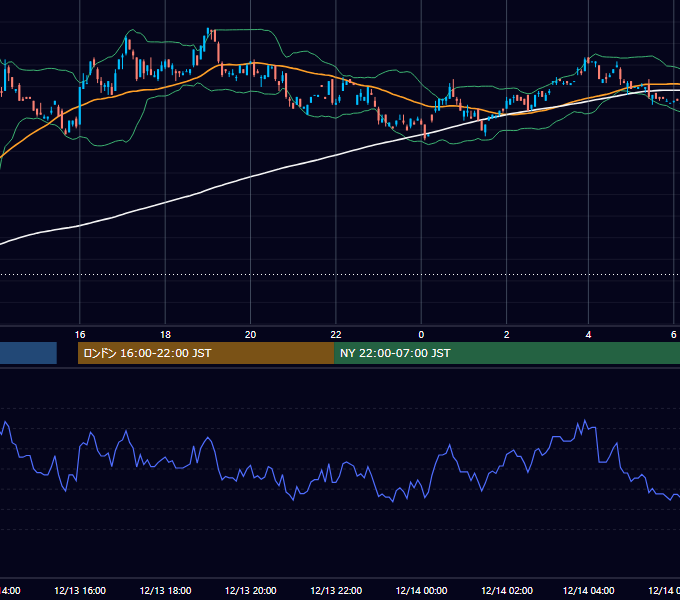The image size is (680, 600).
Task: Click the 12/13 16:00 date label
Action: click(x=80, y=590)
